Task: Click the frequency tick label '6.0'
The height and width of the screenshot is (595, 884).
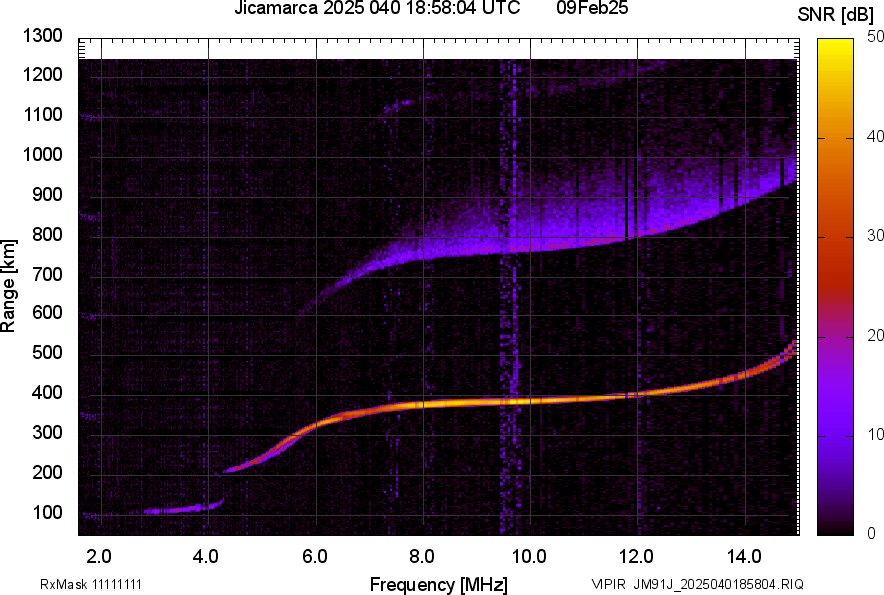Action: [x=315, y=557]
